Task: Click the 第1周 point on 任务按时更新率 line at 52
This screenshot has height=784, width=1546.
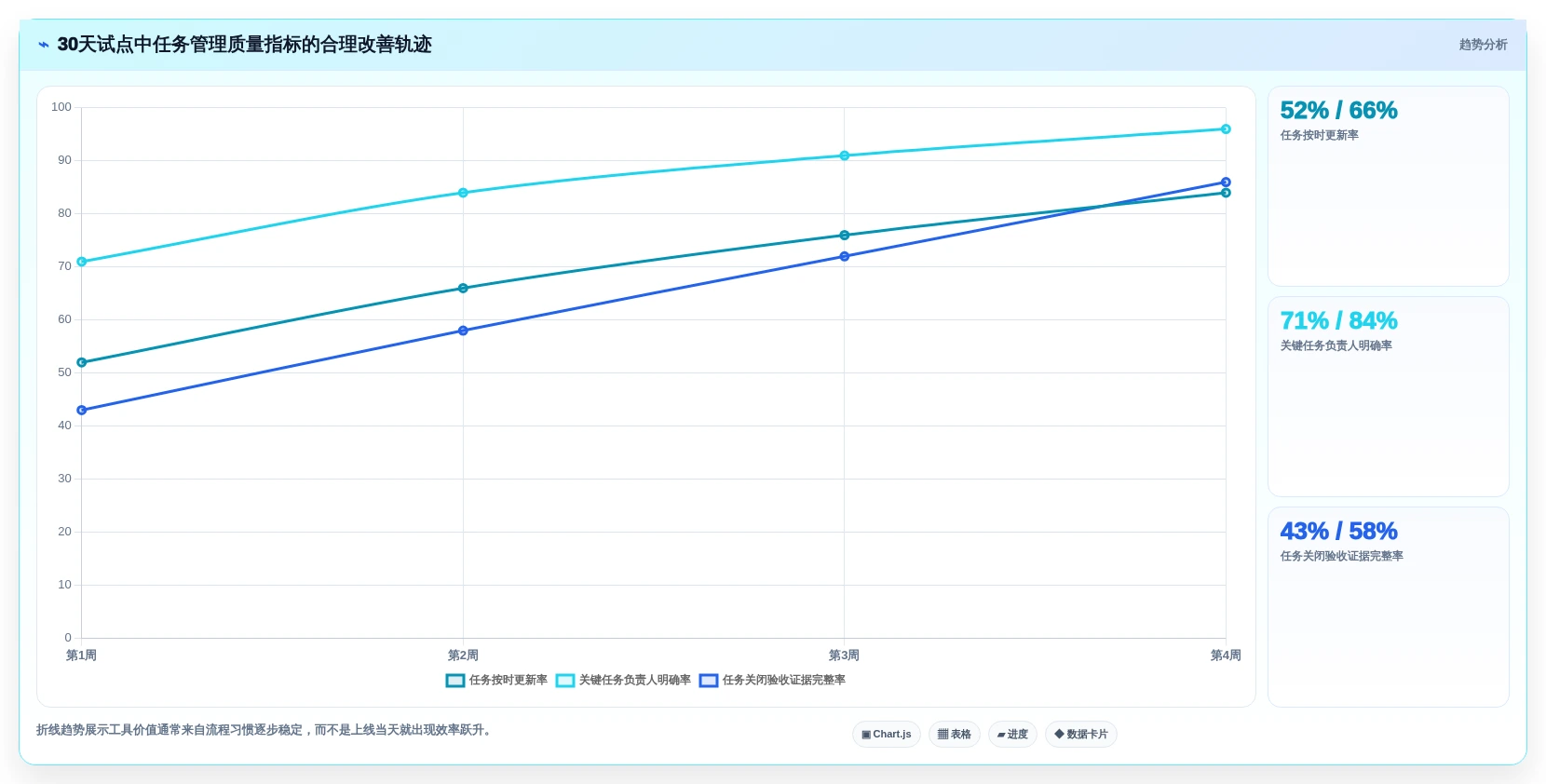Action: click(x=82, y=362)
